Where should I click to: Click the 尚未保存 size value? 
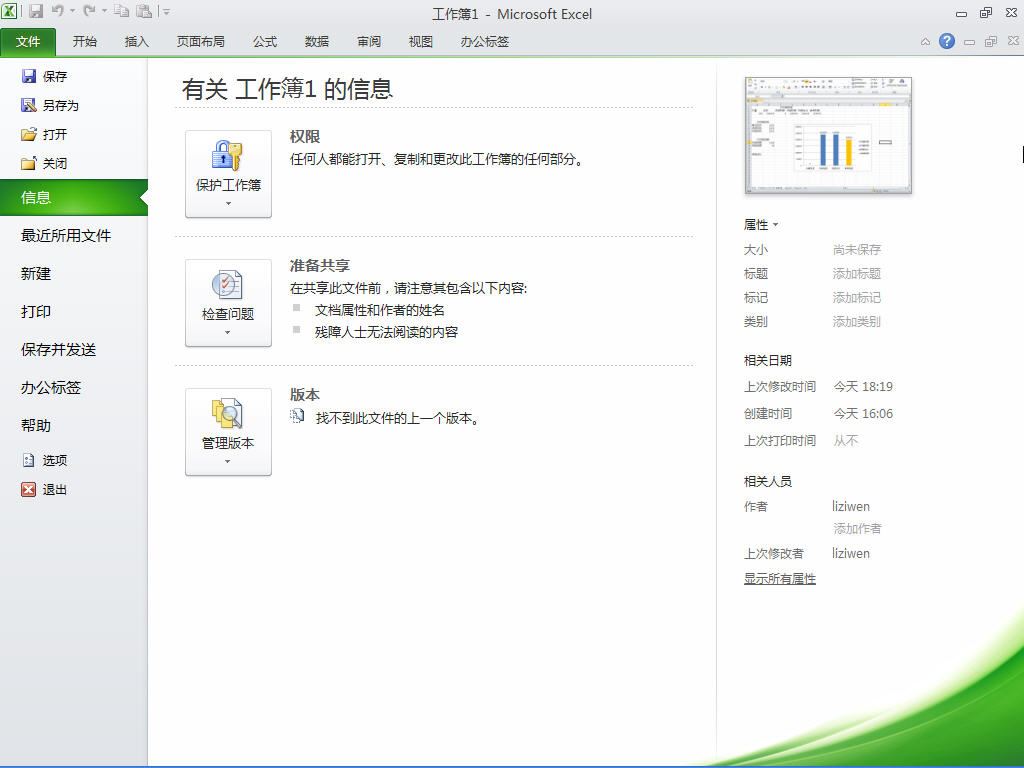click(x=857, y=249)
